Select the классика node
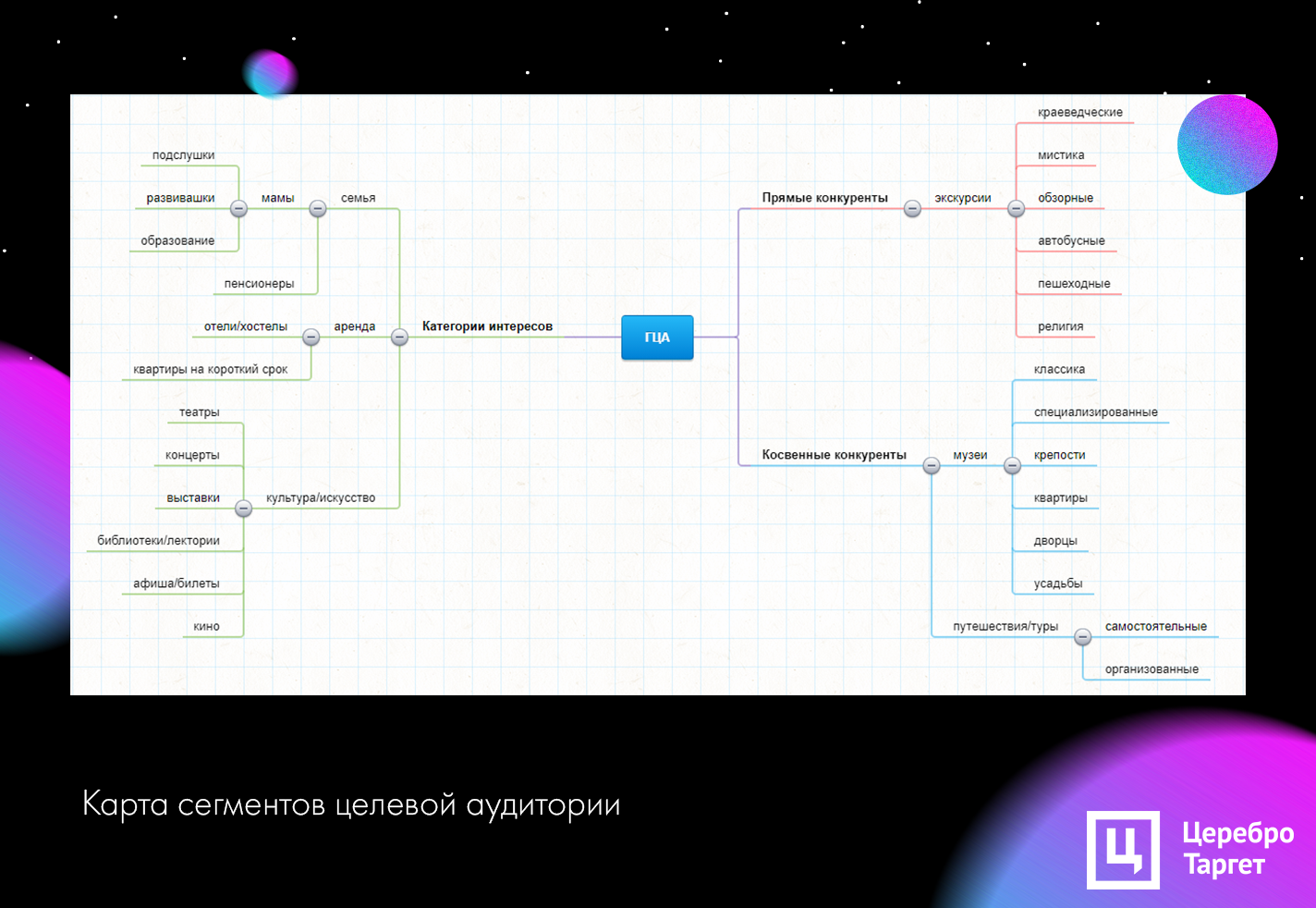 click(x=1059, y=369)
